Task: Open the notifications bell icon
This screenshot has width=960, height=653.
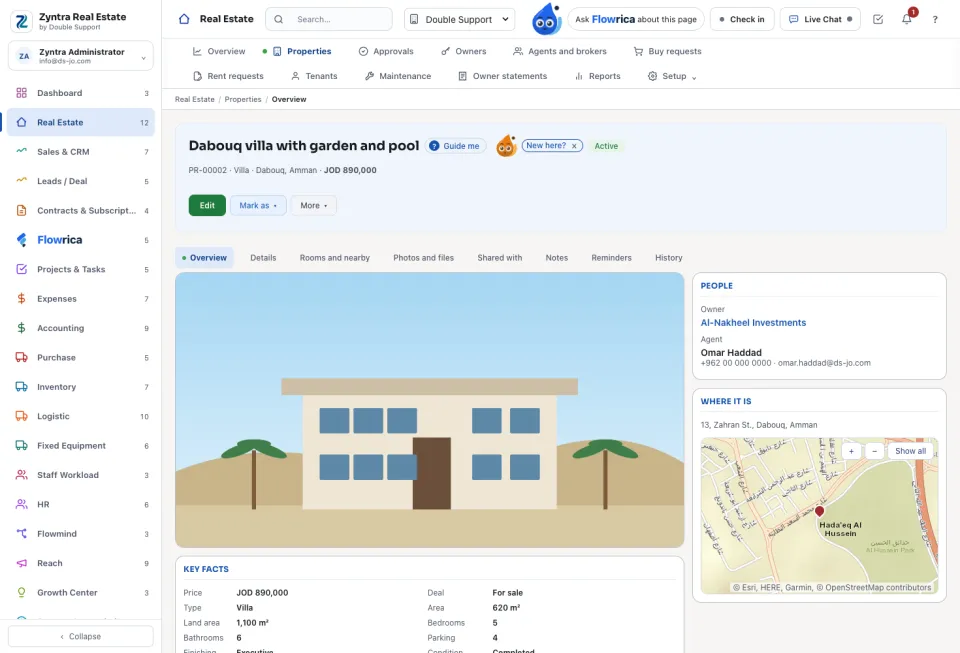Action: click(906, 19)
